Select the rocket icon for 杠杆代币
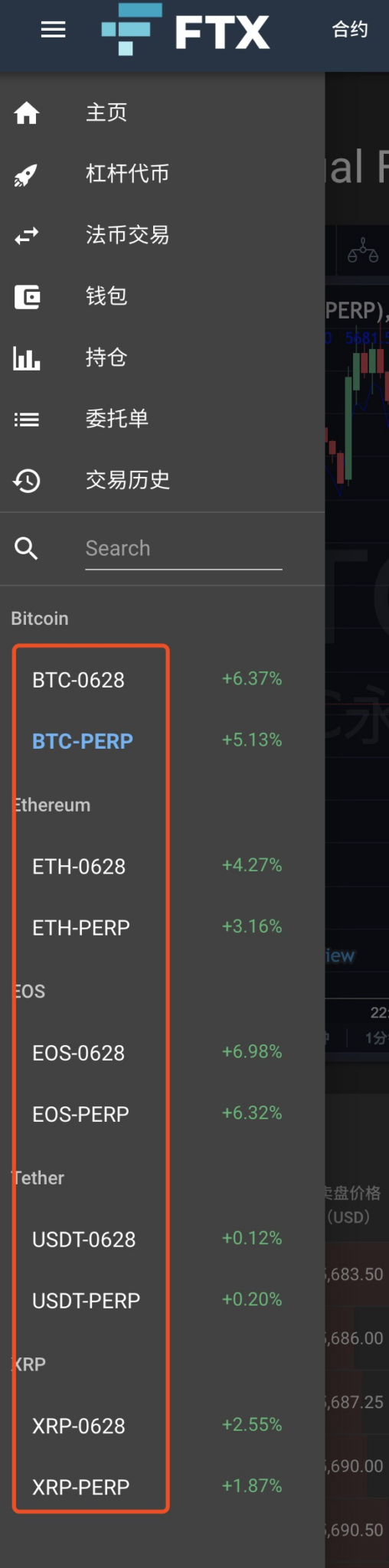The image size is (389, 1568). pyautogui.click(x=26, y=175)
